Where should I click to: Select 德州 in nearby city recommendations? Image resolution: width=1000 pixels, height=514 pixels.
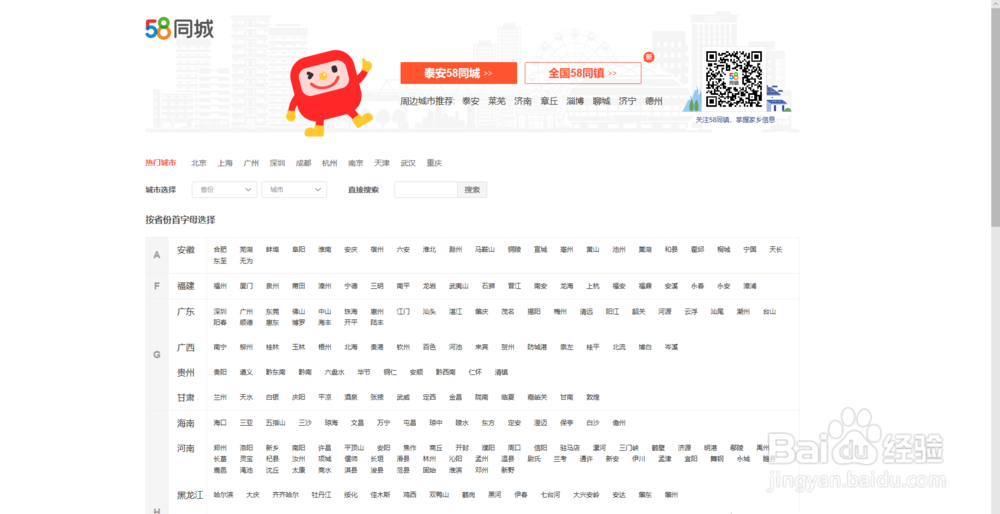click(654, 101)
